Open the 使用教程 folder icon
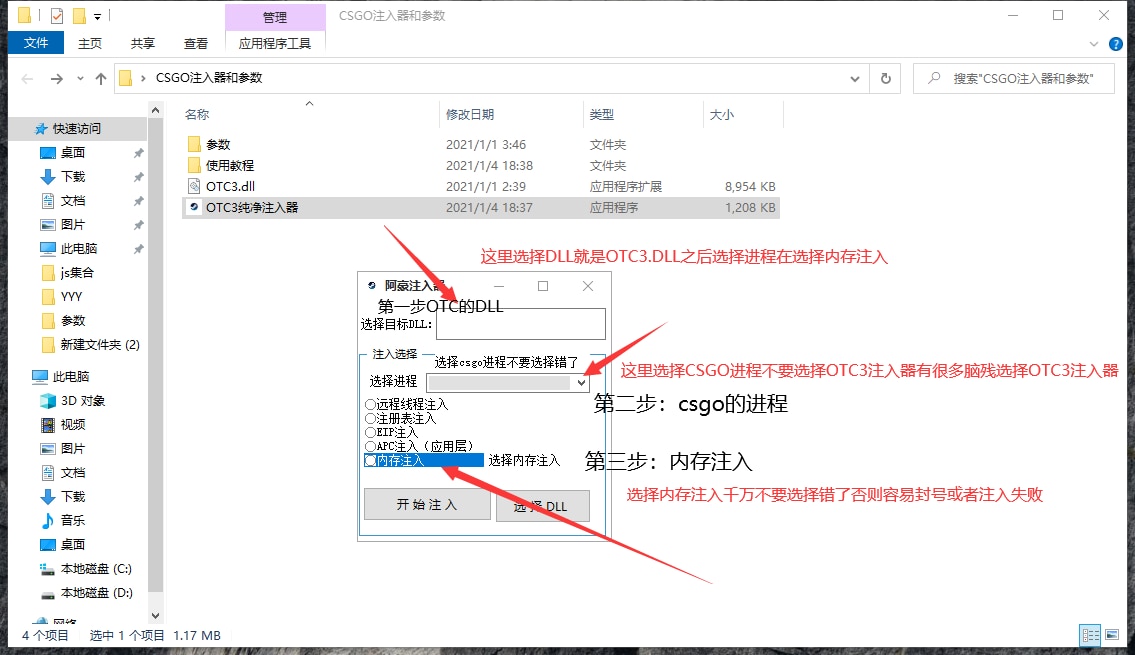The image size is (1135, 655). (194, 165)
